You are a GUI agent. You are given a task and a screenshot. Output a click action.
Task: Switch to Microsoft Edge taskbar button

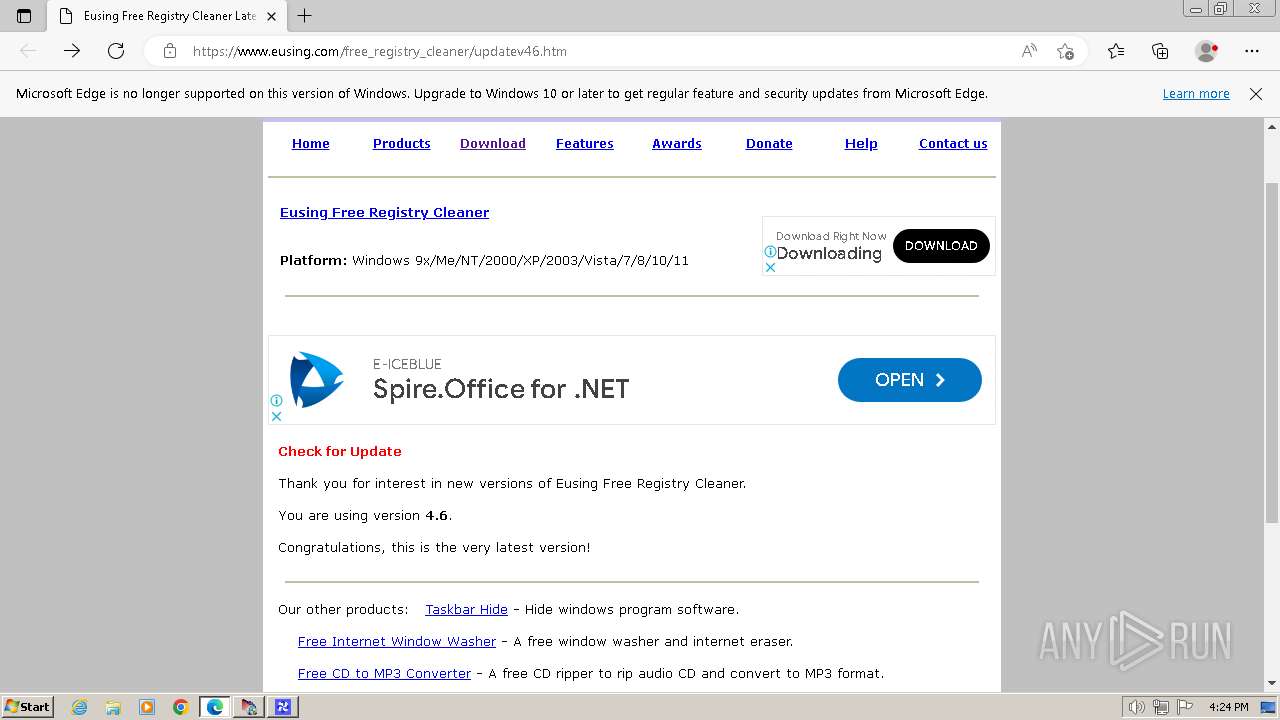coord(215,707)
